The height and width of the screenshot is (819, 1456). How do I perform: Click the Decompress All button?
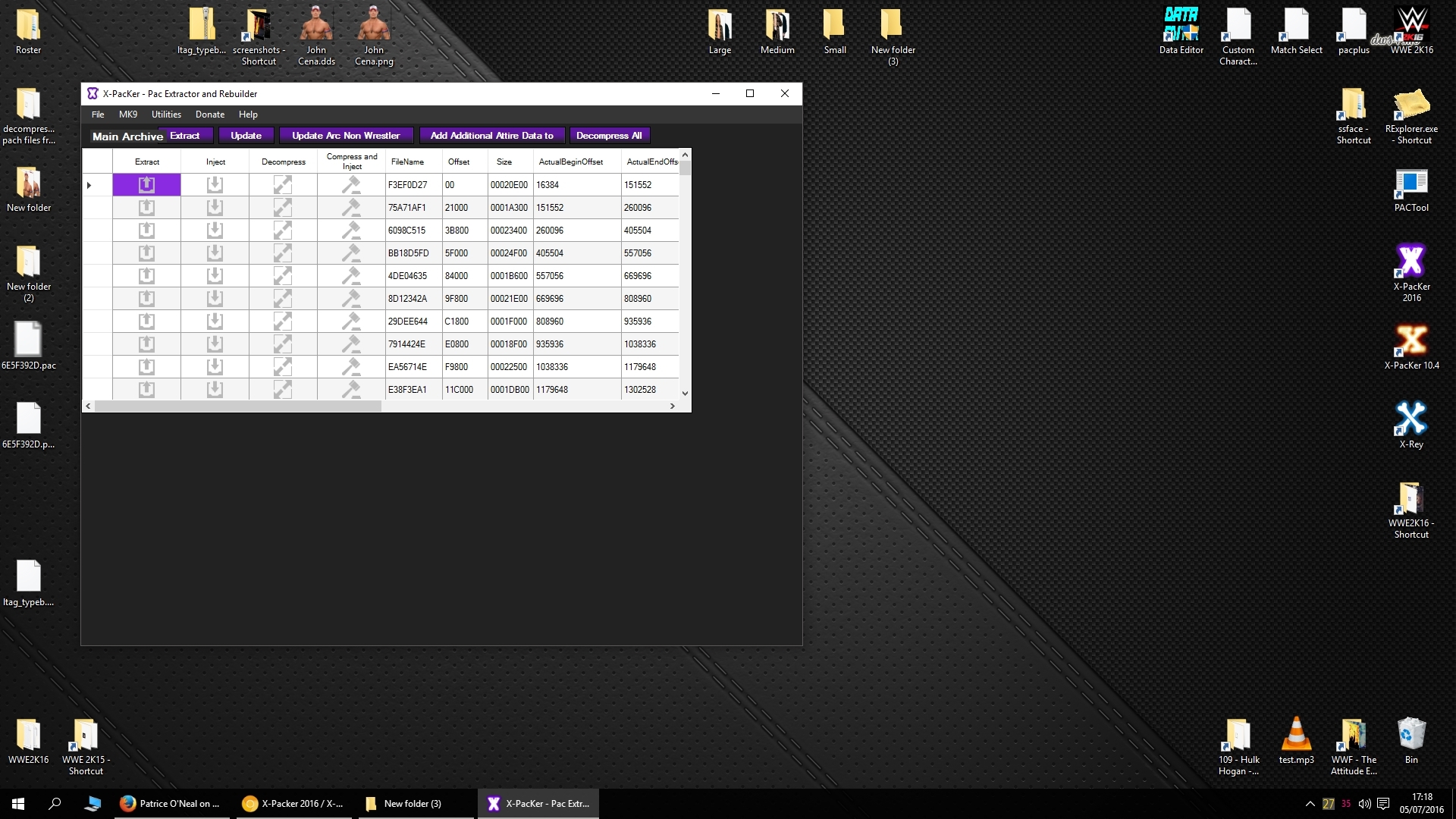pyautogui.click(x=609, y=136)
